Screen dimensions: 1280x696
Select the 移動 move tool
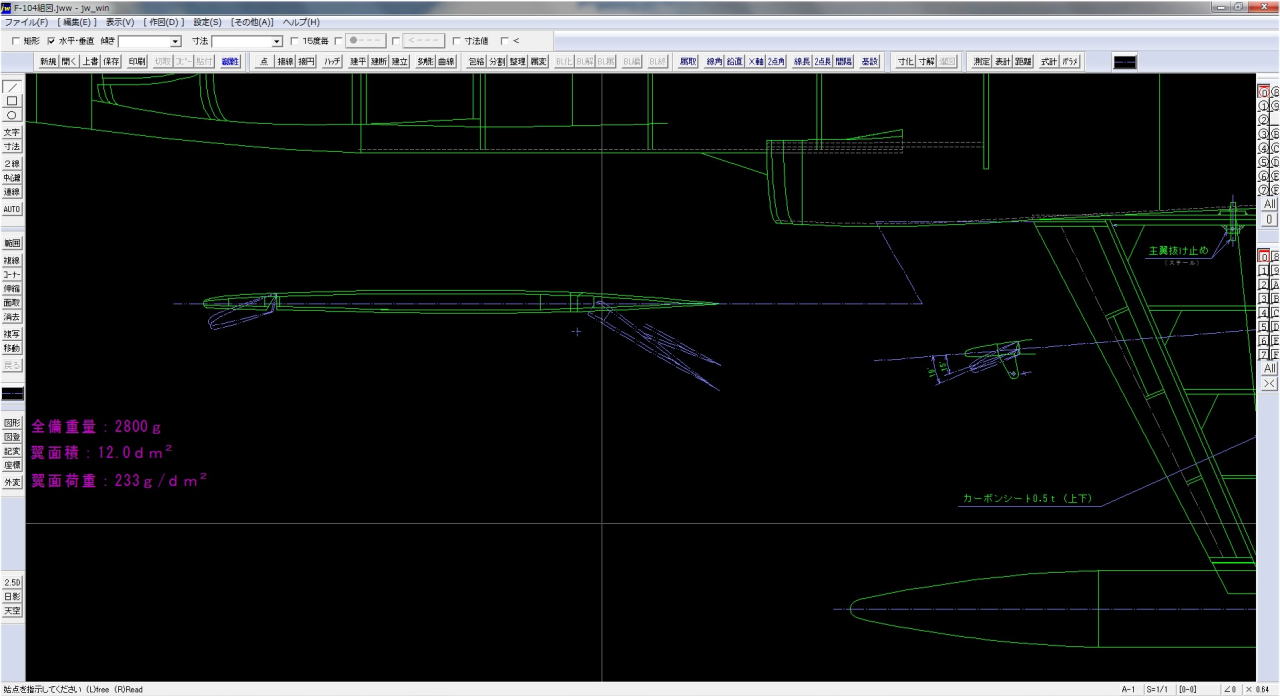coord(12,349)
